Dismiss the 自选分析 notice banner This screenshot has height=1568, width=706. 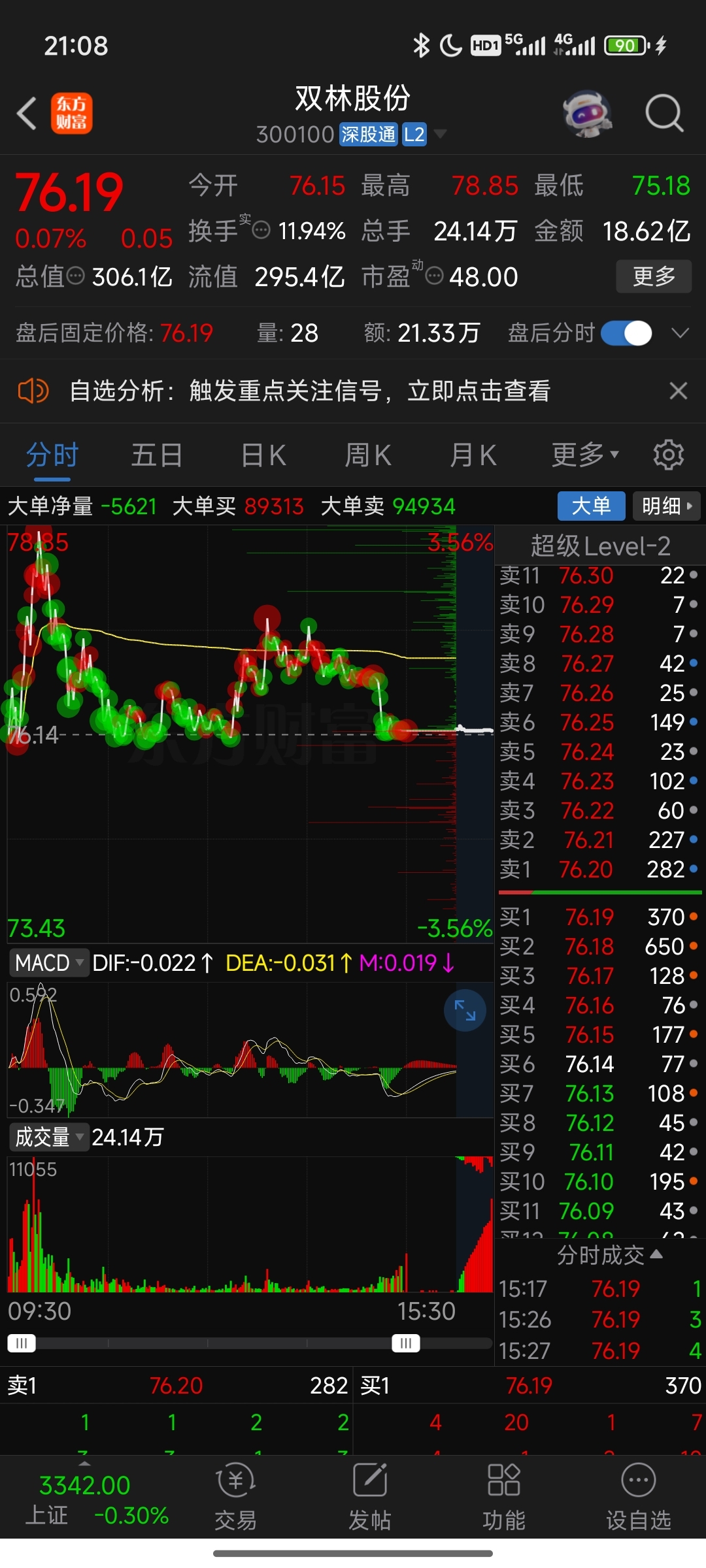pos(679,391)
